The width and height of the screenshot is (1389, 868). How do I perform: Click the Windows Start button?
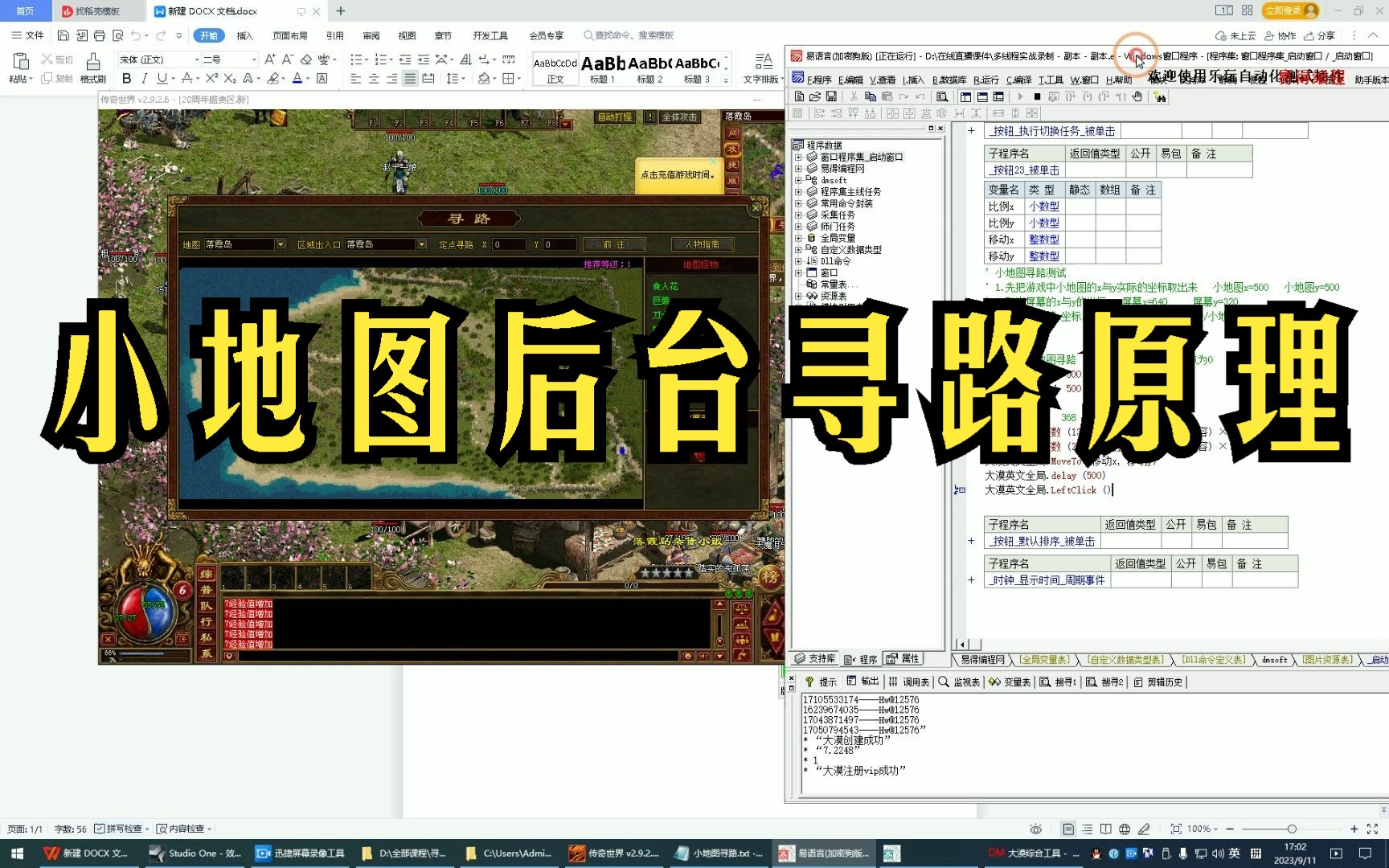pos(16,854)
